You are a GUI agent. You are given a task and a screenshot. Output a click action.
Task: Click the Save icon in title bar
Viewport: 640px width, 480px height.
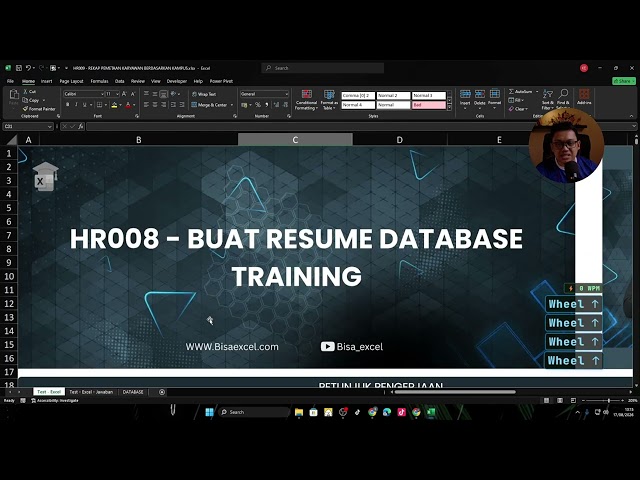pos(19,68)
